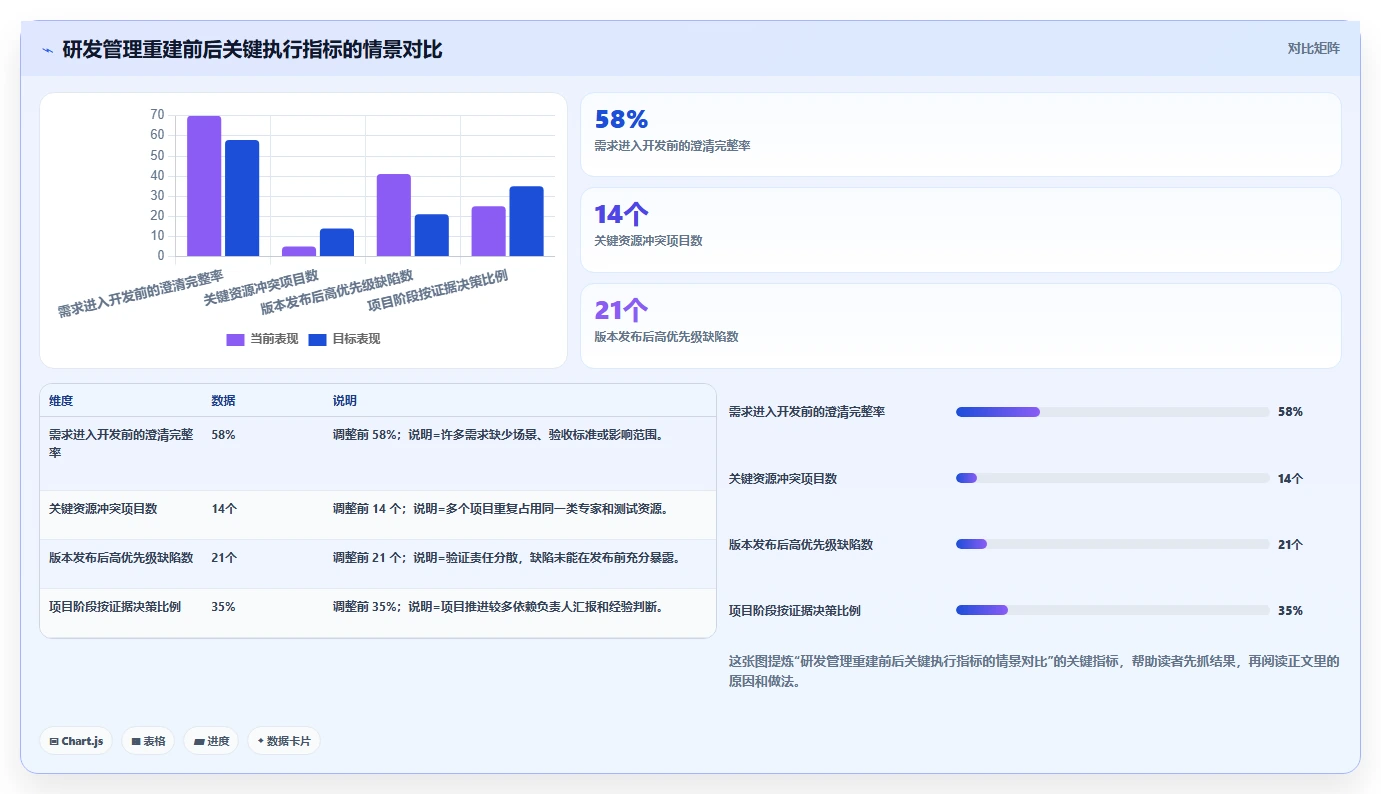Click the blue bar for 关键资源冲突项目数
Screen dimensions: 1381x794
point(337,242)
